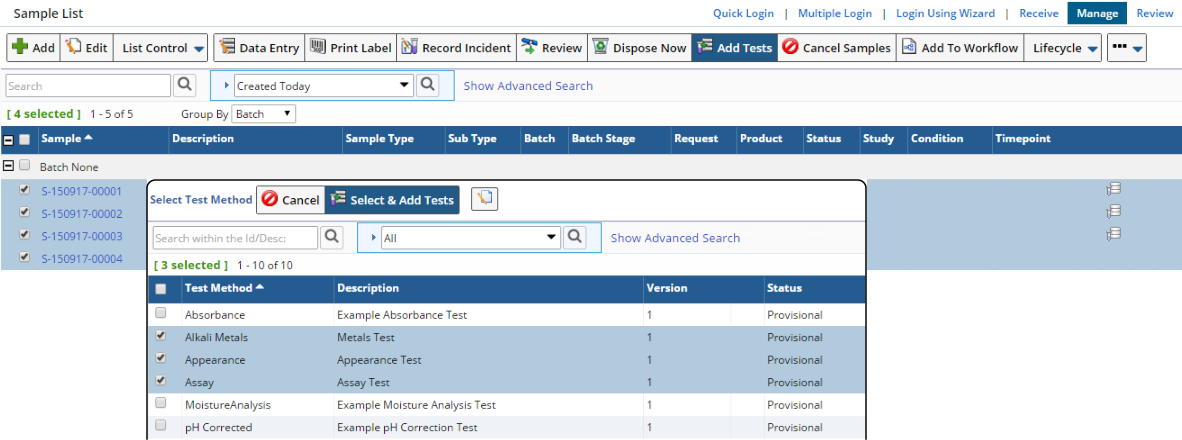Click Quick Login link
The height and width of the screenshot is (440, 1182).
tap(743, 13)
